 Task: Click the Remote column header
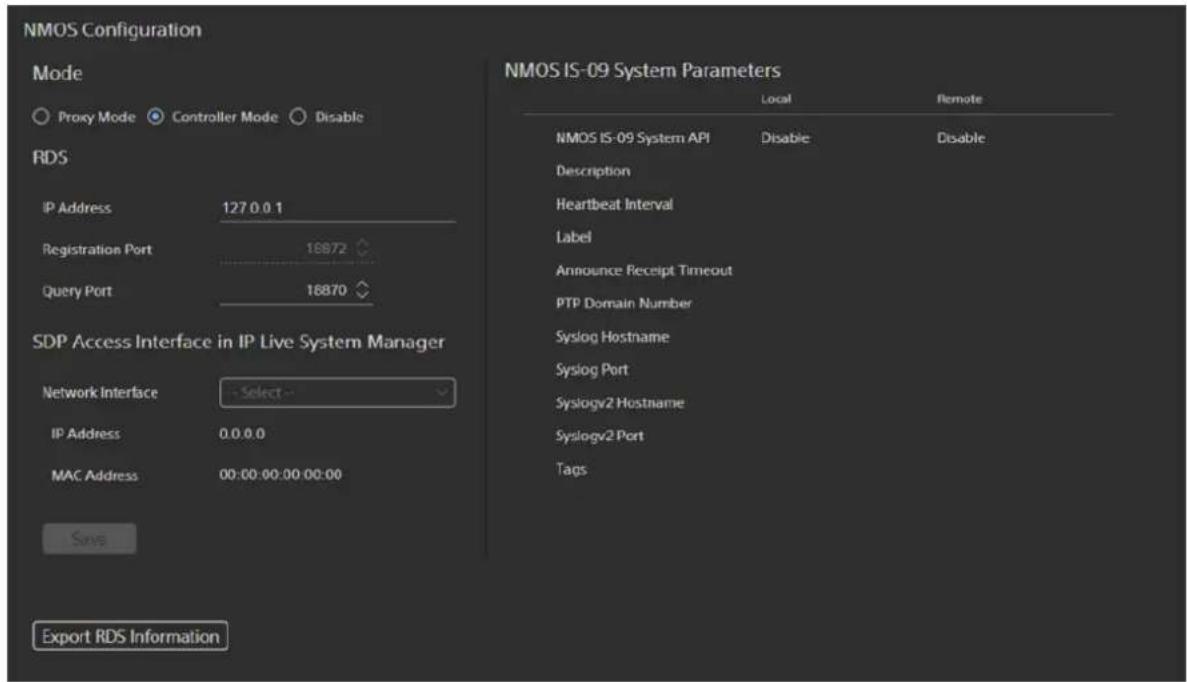(x=959, y=99)
